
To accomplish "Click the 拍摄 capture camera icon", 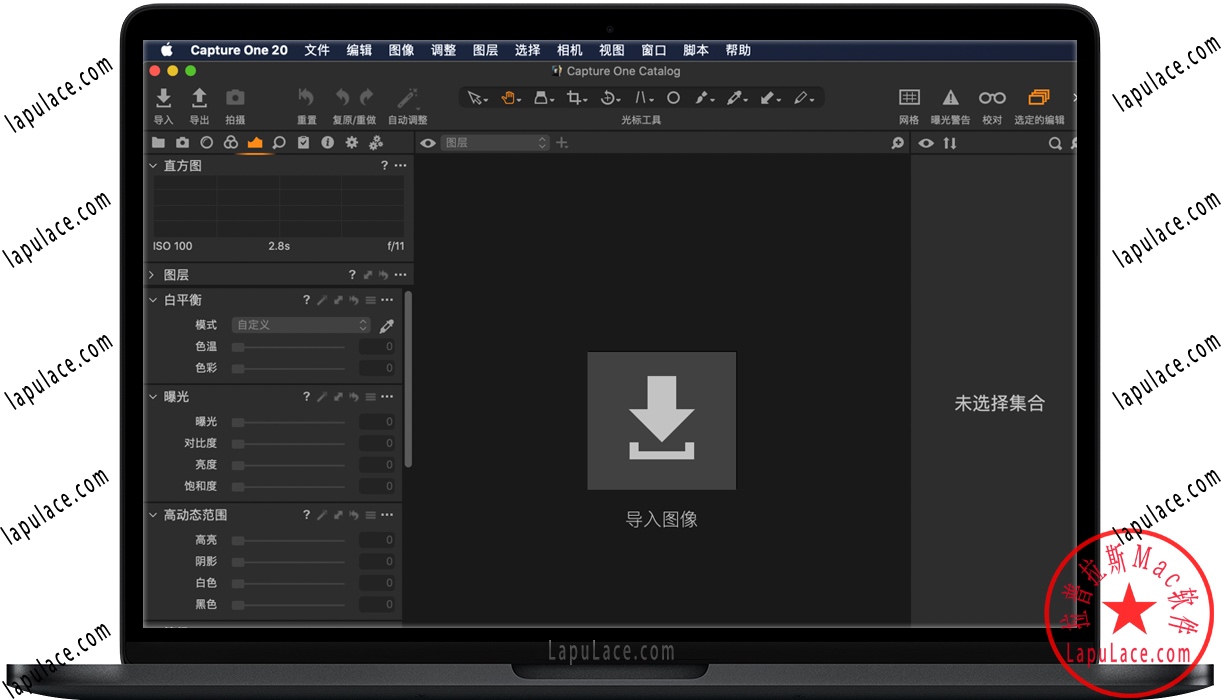I will (235, 97).
